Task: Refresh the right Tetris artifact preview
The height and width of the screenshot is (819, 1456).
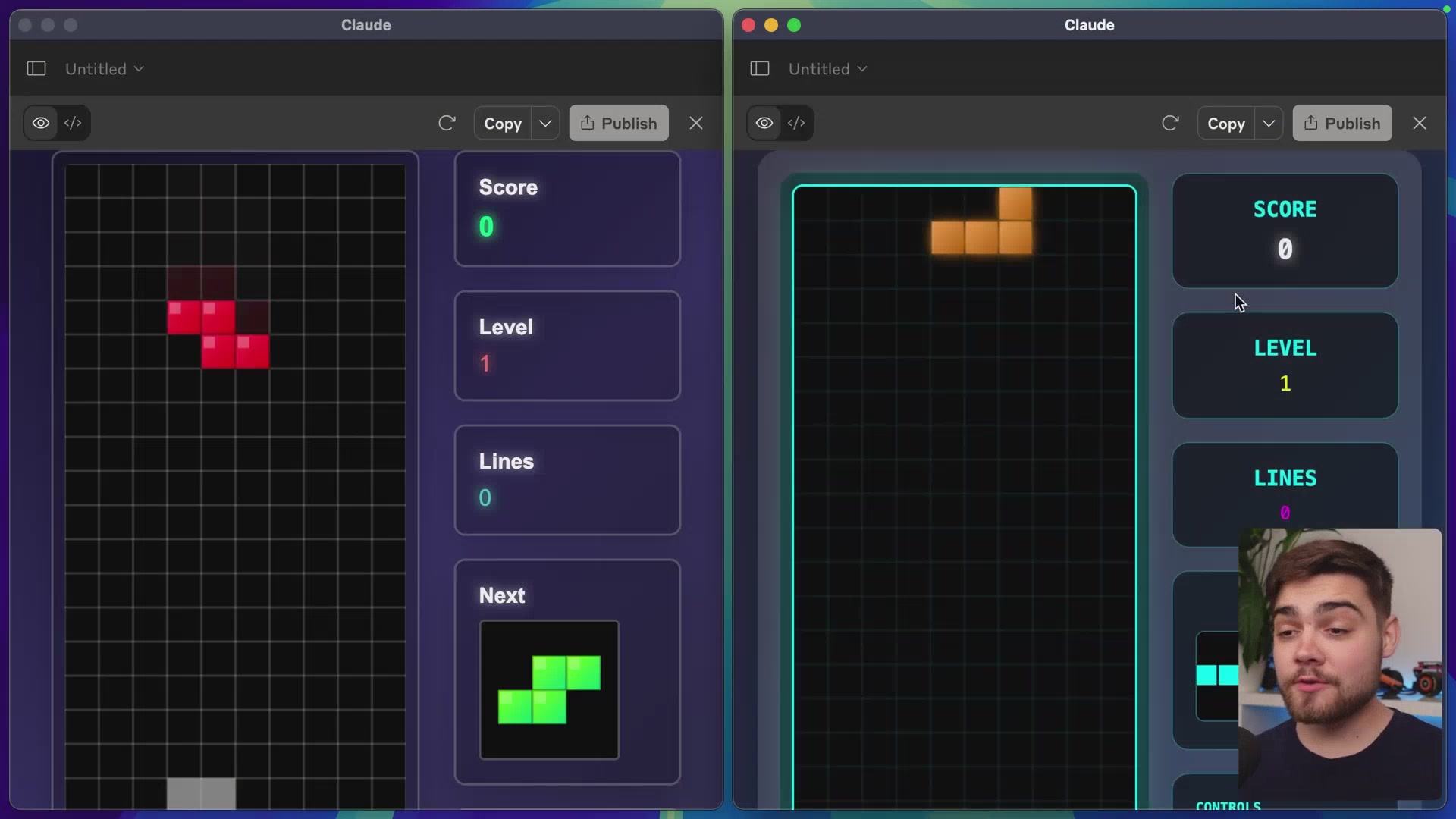Action: (x=1170, y=123)
